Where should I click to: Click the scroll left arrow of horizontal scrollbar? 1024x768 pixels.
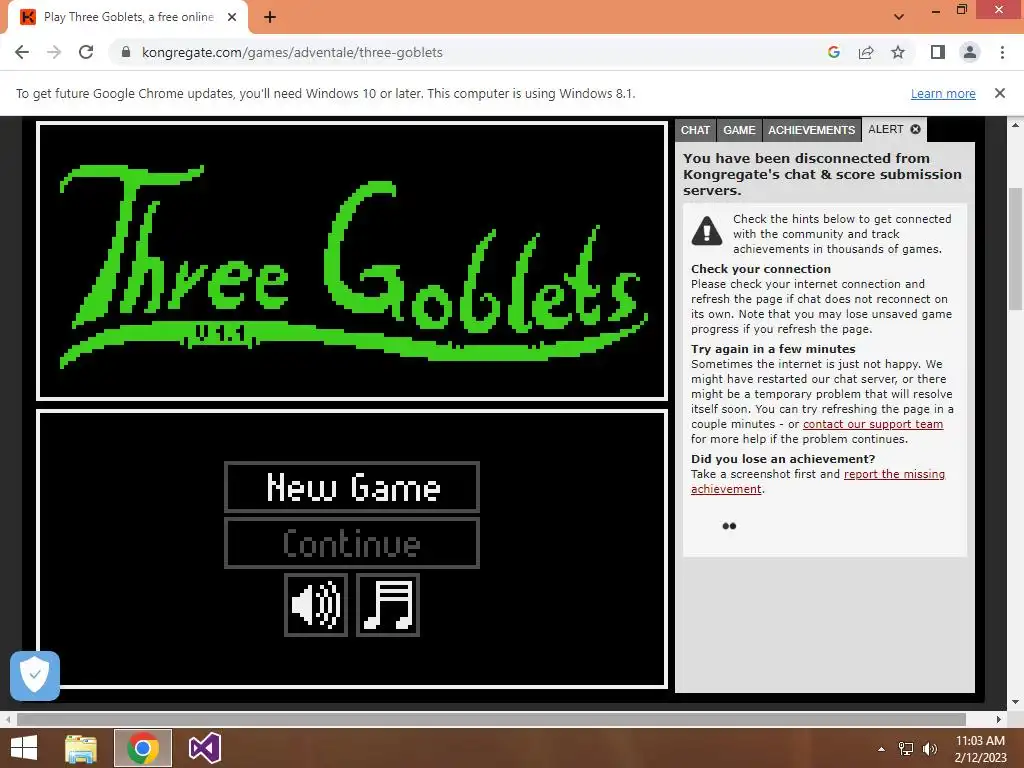click(8, 720)
